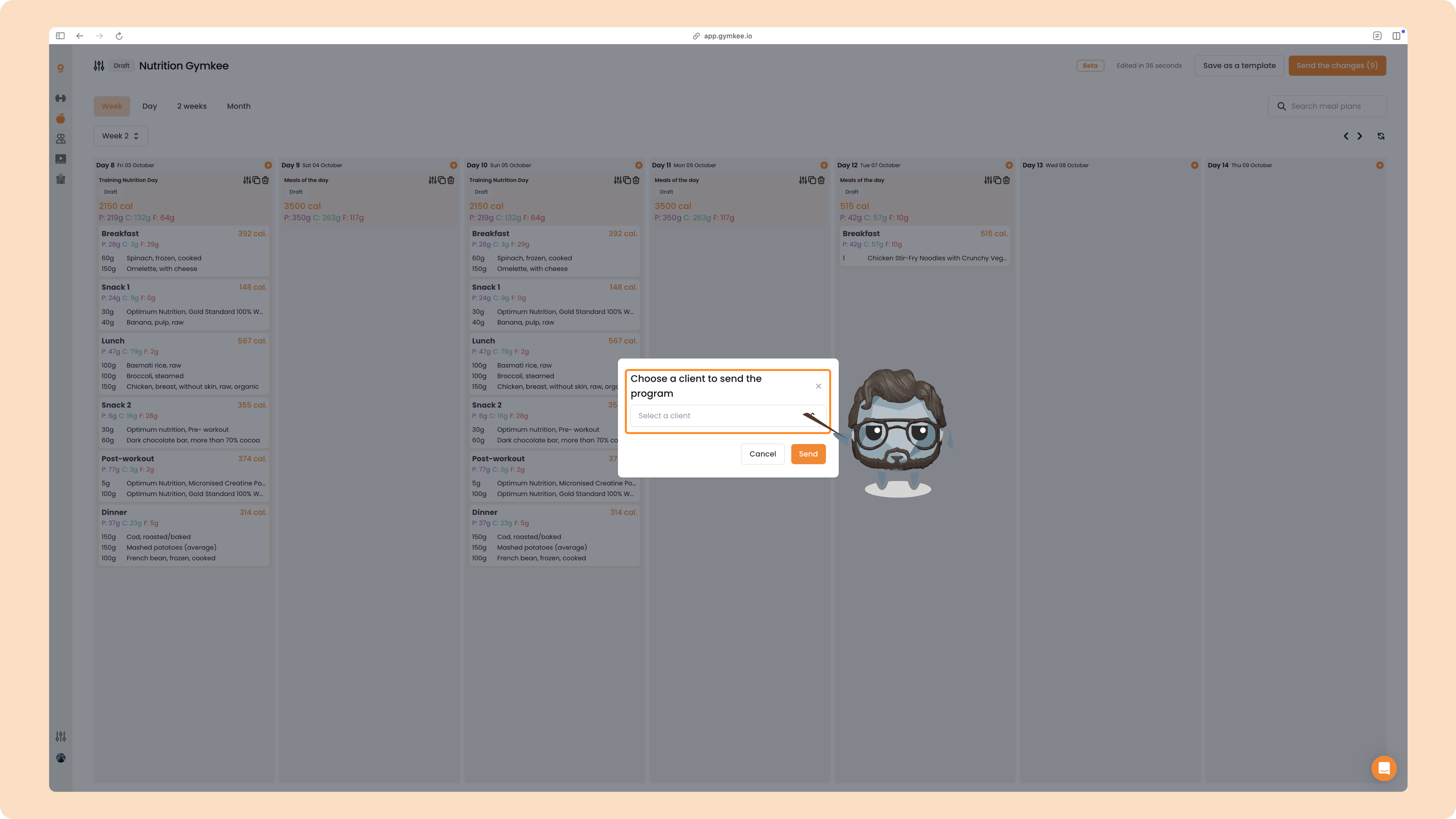
Task: Click the program settings icon beside Draft title
Action: (x=99, y=66)
